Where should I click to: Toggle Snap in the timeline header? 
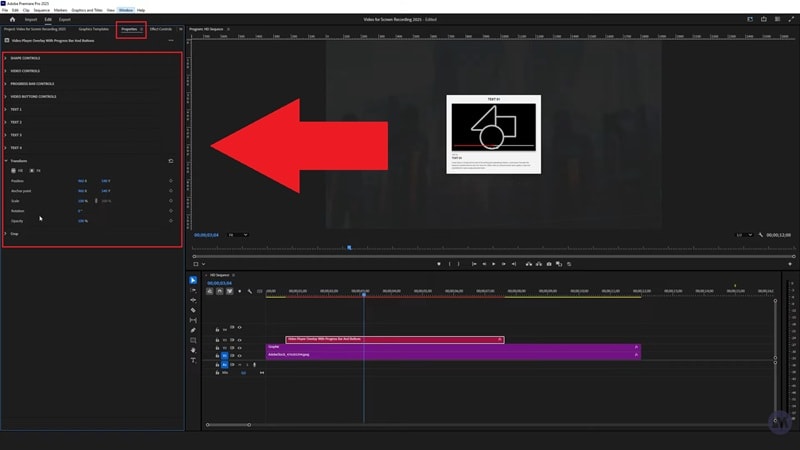(219, 291)
